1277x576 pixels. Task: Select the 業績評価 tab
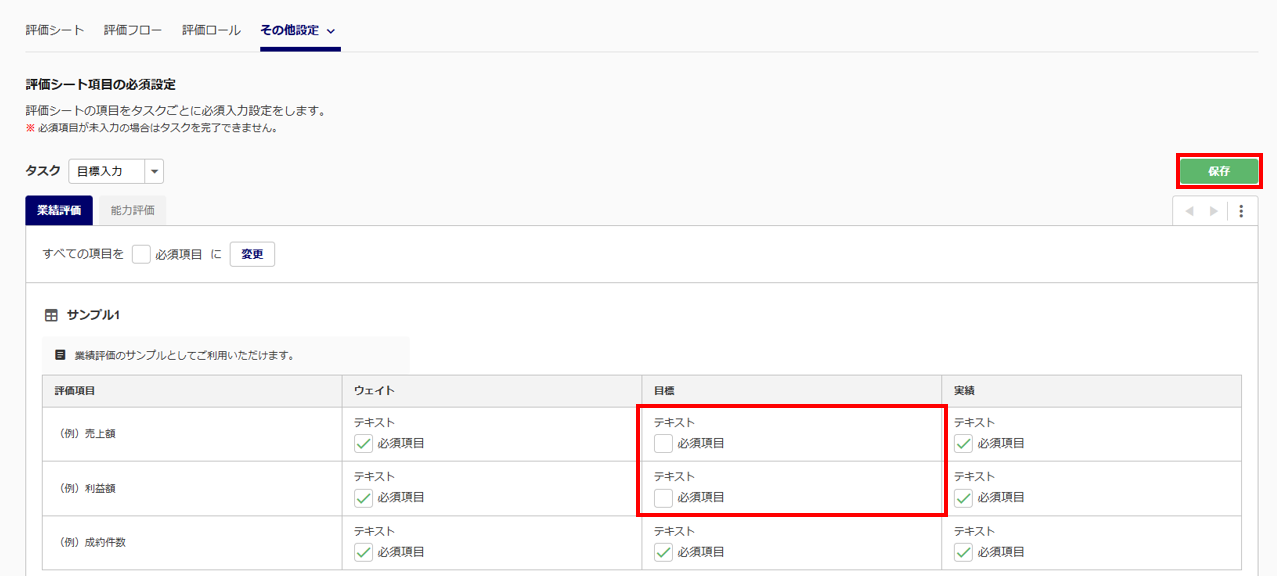[59, 210]
